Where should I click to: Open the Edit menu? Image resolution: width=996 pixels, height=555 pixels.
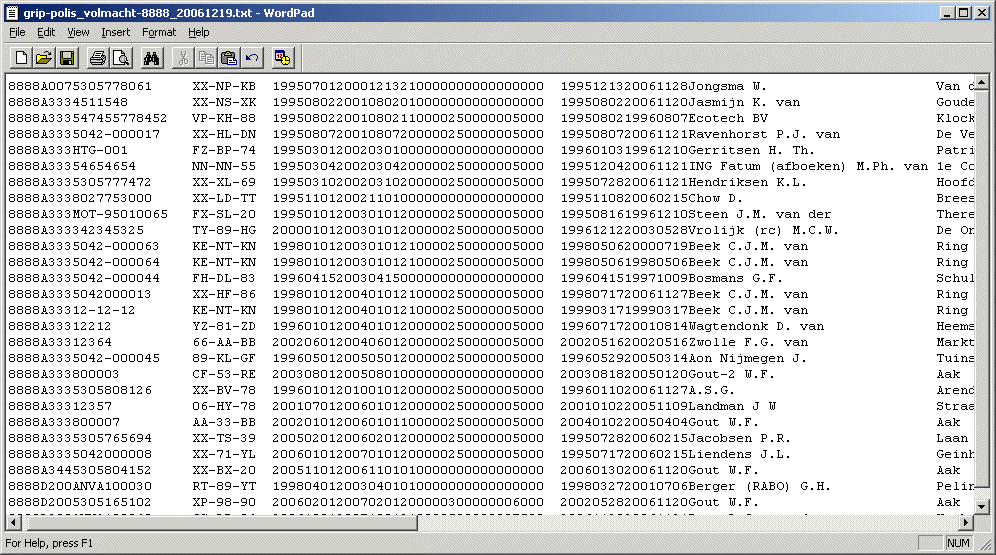point(46,33)
